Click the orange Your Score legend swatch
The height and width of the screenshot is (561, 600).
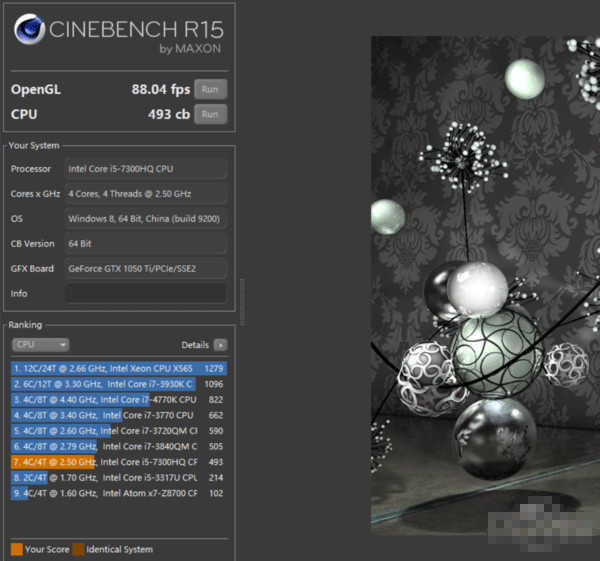coord(17,549)
